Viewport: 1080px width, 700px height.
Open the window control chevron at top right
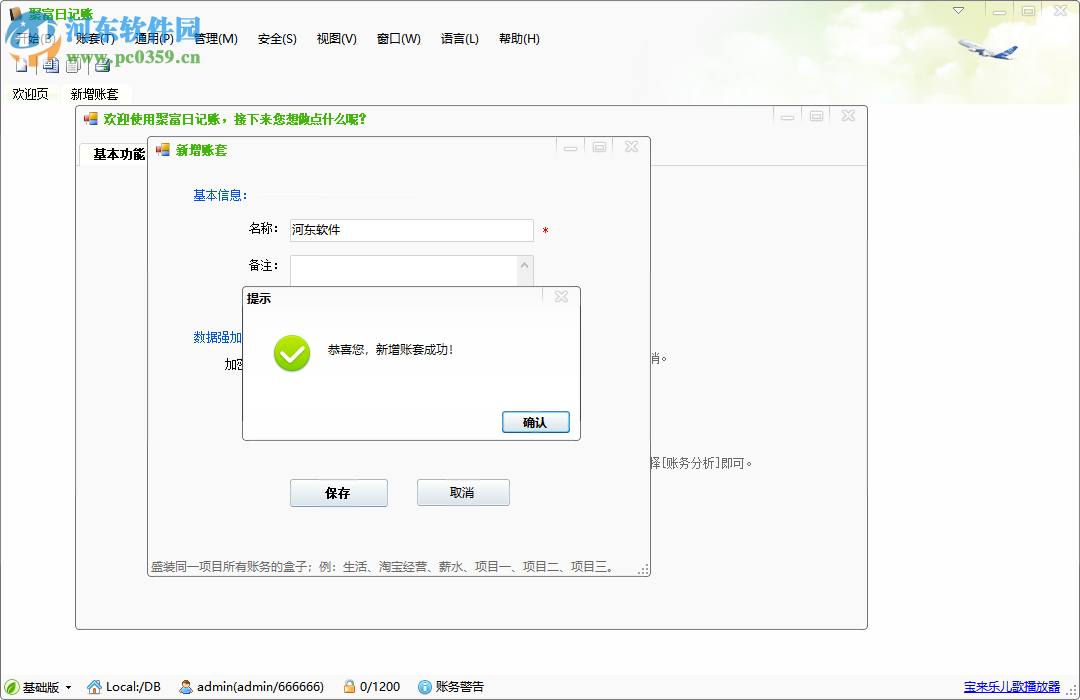[958, 10]
